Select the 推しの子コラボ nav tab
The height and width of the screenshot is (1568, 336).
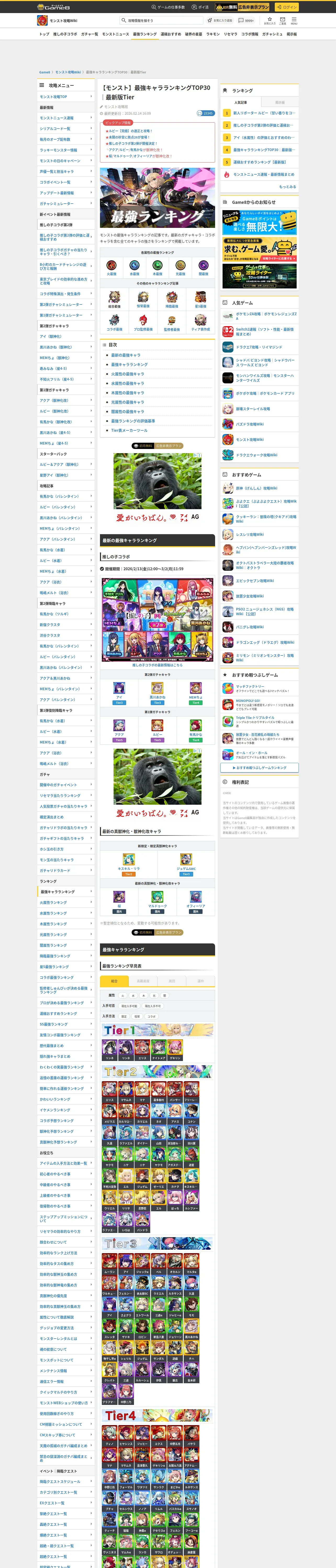click(65, 34)
